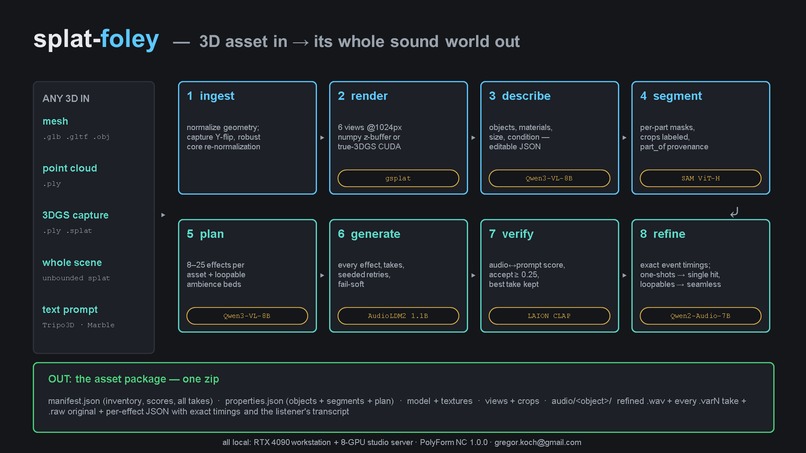Click the Qwen3-VL-8B pill in plan card
The height and width of the screenshot is (453, 806).
(247, 316)
